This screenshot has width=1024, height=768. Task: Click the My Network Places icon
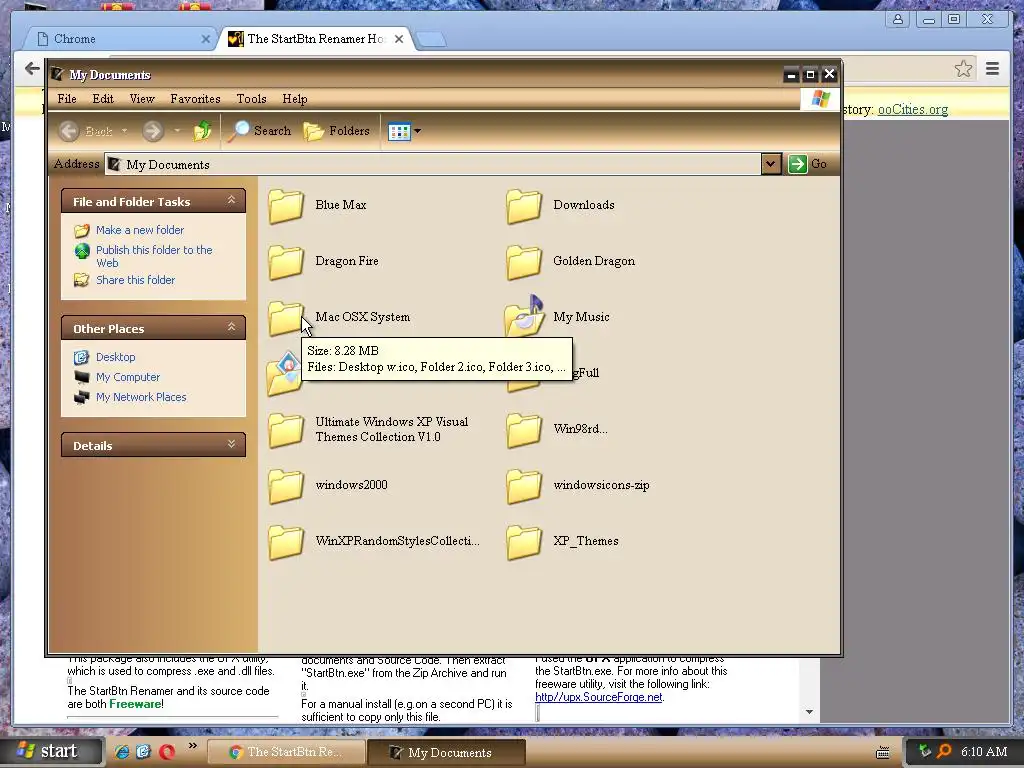[x=82, y=397]
